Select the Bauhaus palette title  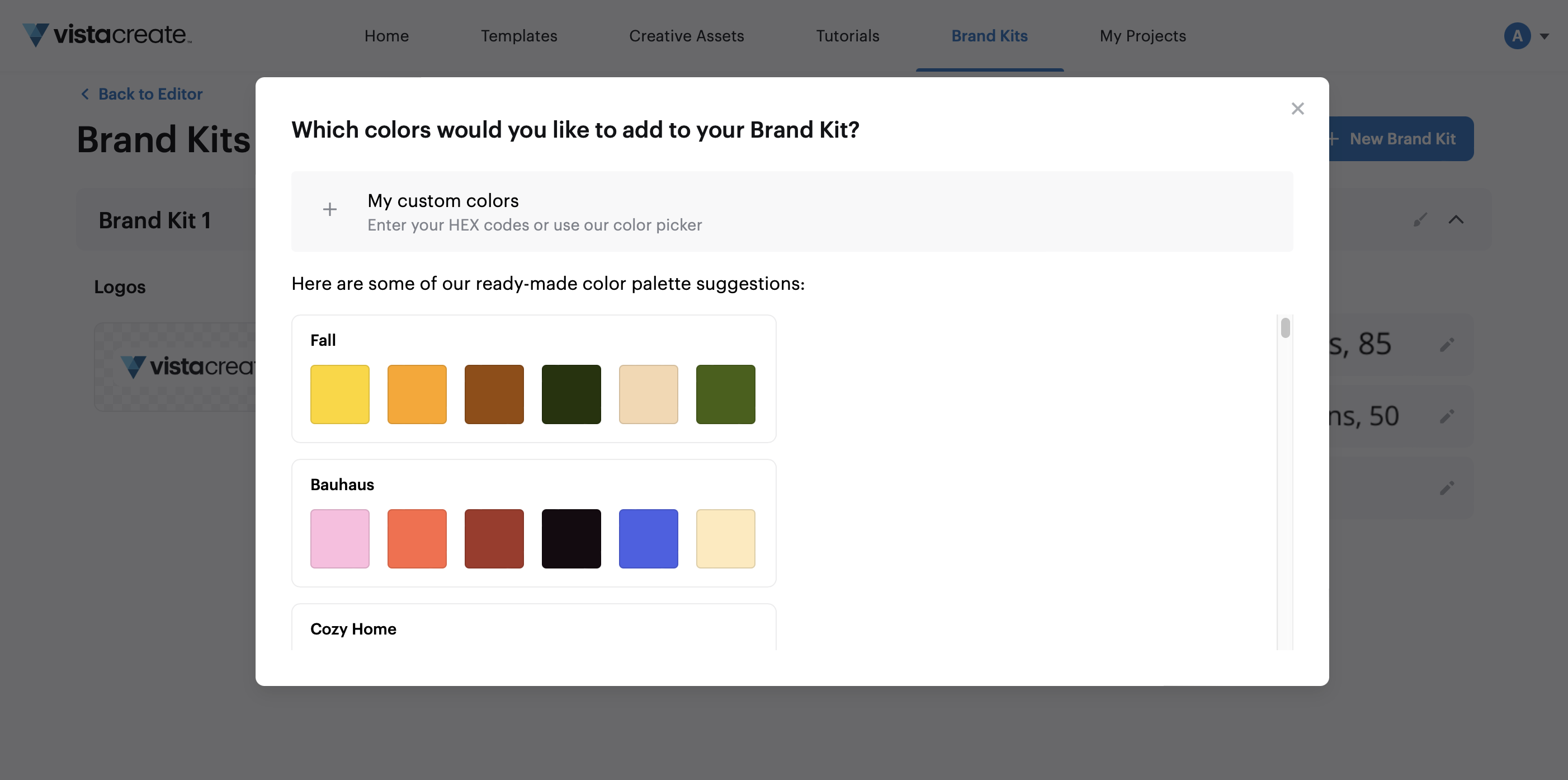[x=342, y=485]
